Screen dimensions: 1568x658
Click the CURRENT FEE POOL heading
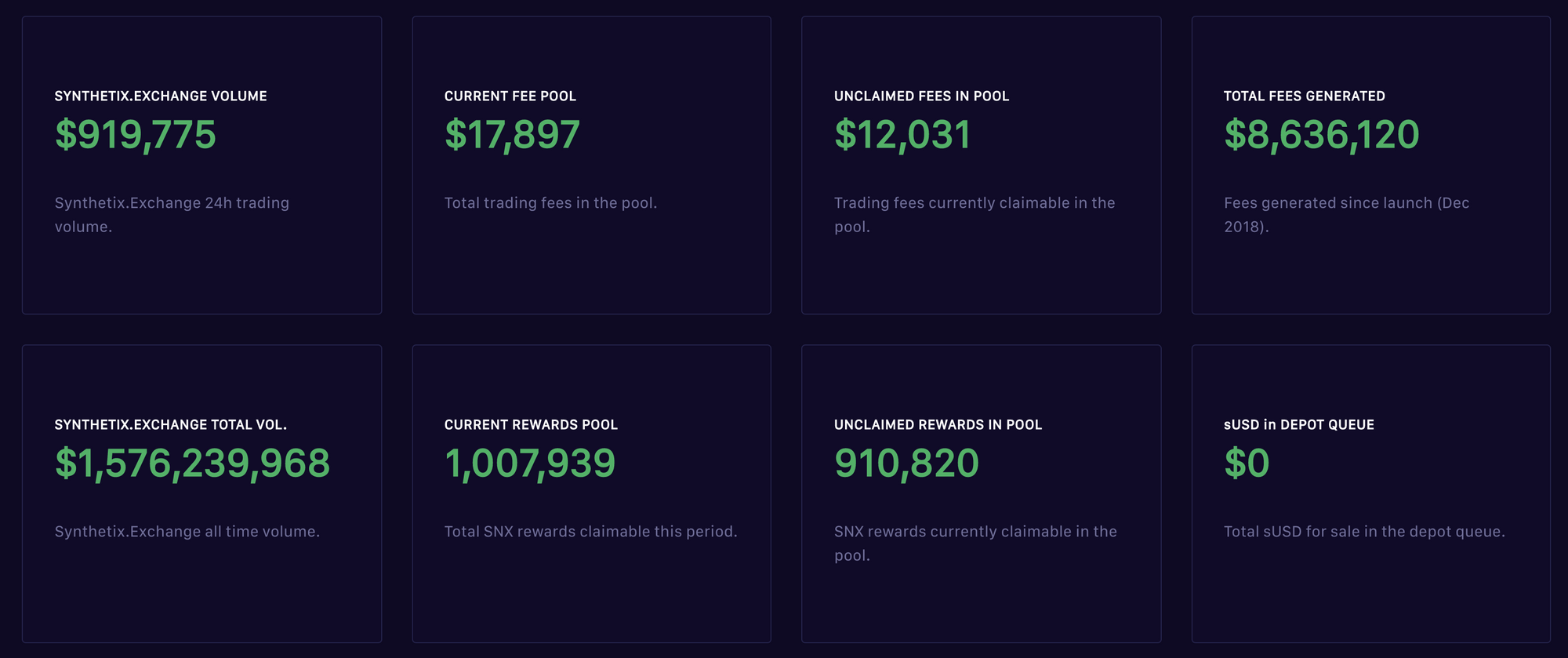[510, 96]
